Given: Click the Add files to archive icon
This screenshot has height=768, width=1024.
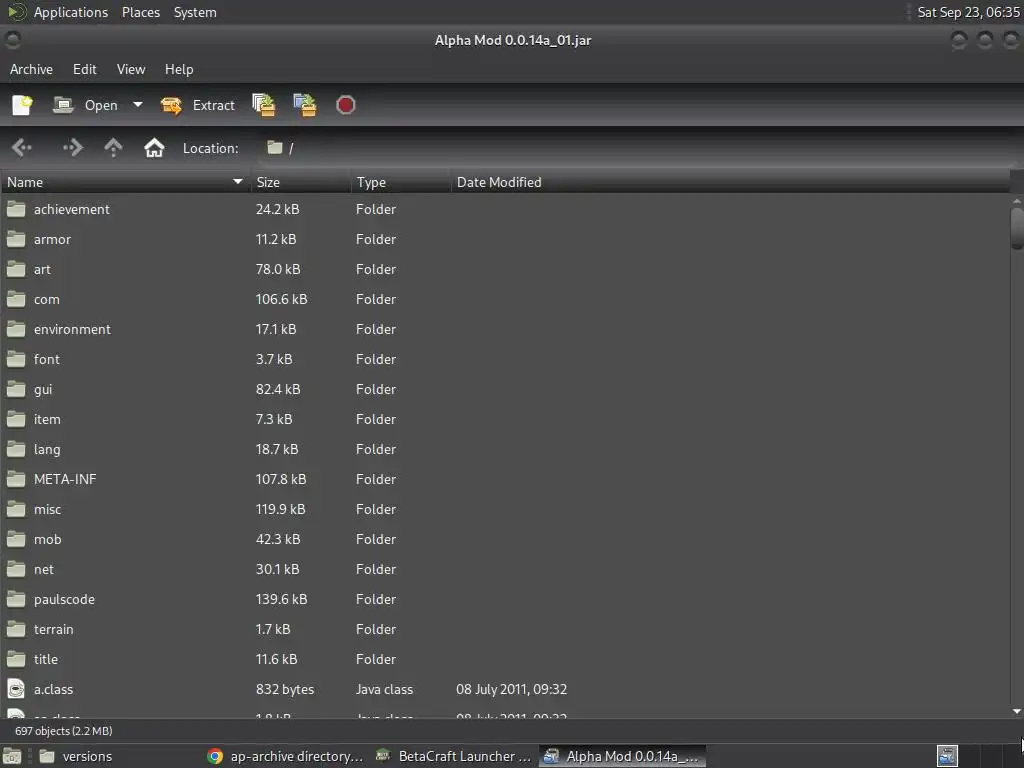Looking at the screenshot, I should pyautogui.click(x=264, y=105).
